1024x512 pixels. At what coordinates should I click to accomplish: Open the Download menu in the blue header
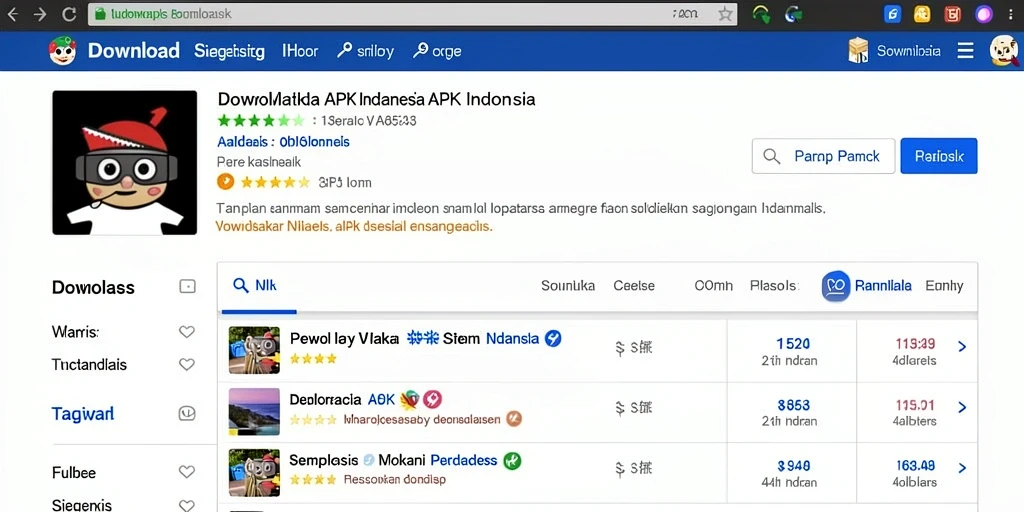(133, 51)
